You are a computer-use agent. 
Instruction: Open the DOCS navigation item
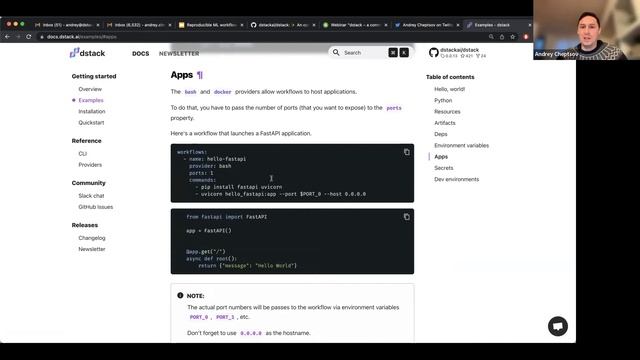(x=140, y=53)
